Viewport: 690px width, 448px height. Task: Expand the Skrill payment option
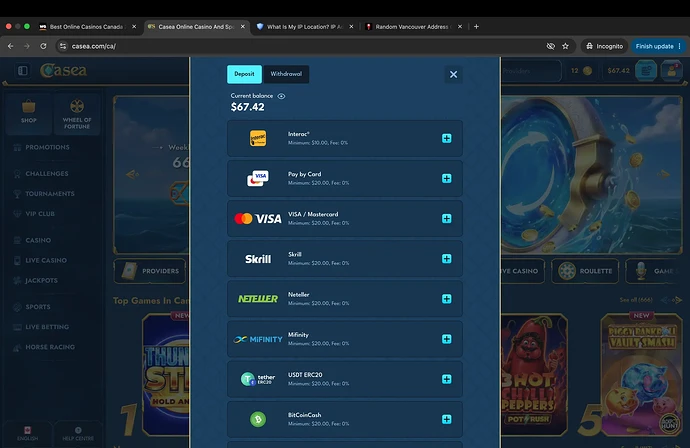click(446, 259)
